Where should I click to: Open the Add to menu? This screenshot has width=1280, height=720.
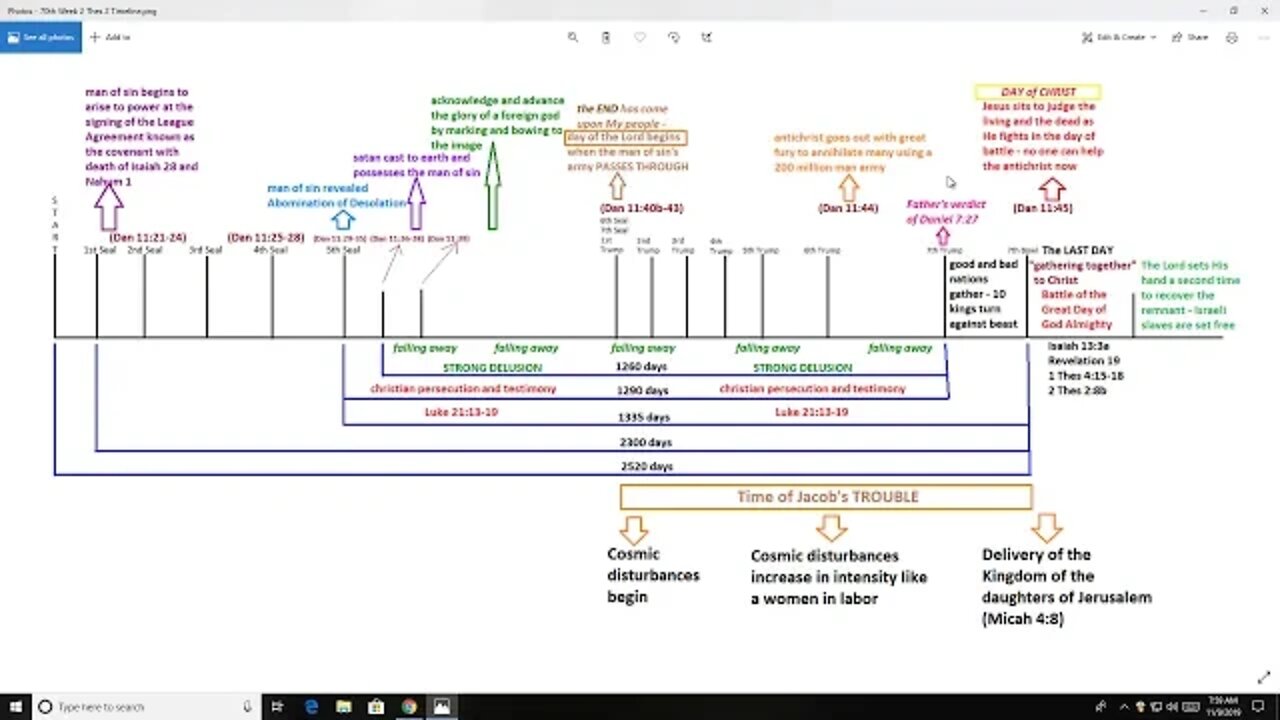point(111,37)
